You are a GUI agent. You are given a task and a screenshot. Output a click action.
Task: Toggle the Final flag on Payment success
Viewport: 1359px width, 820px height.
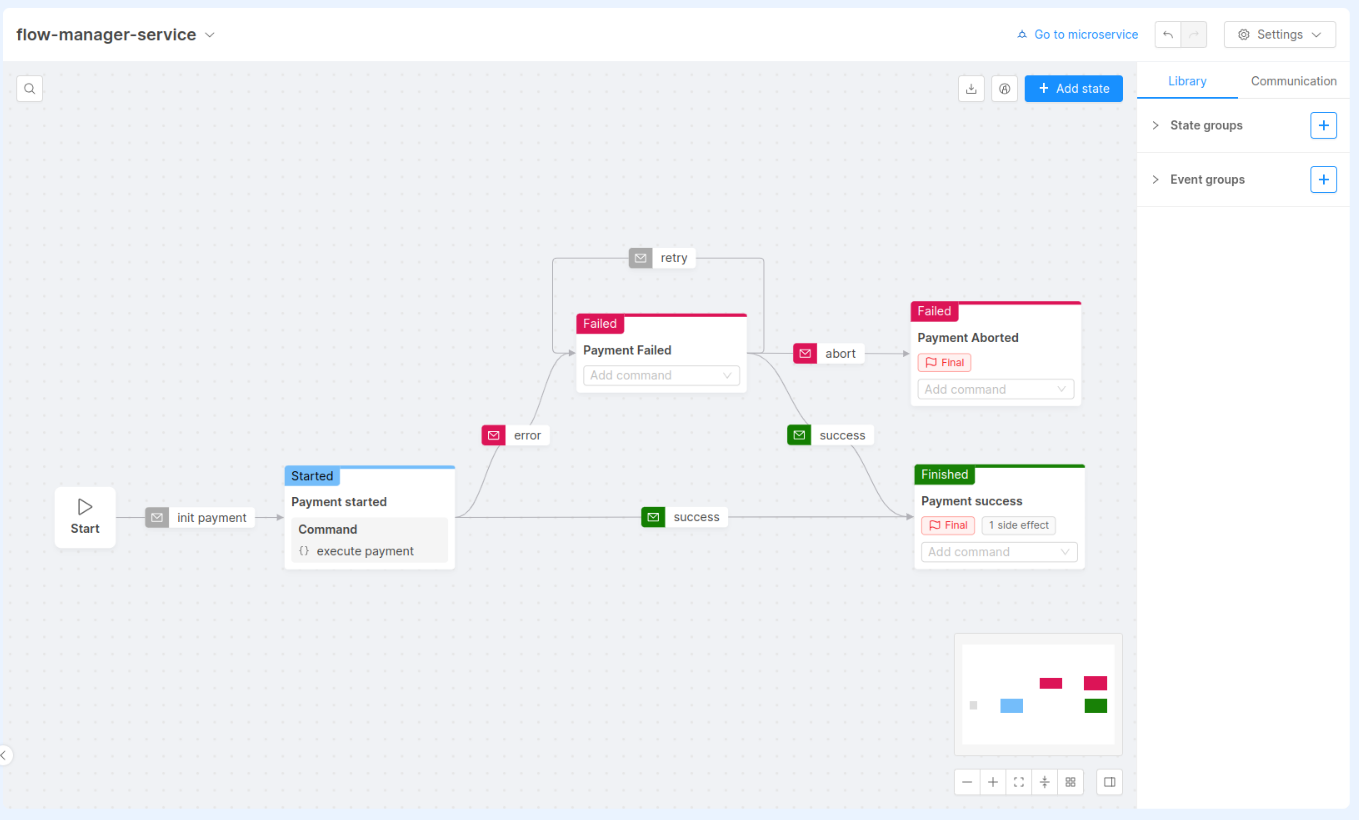tap(947, 524)
